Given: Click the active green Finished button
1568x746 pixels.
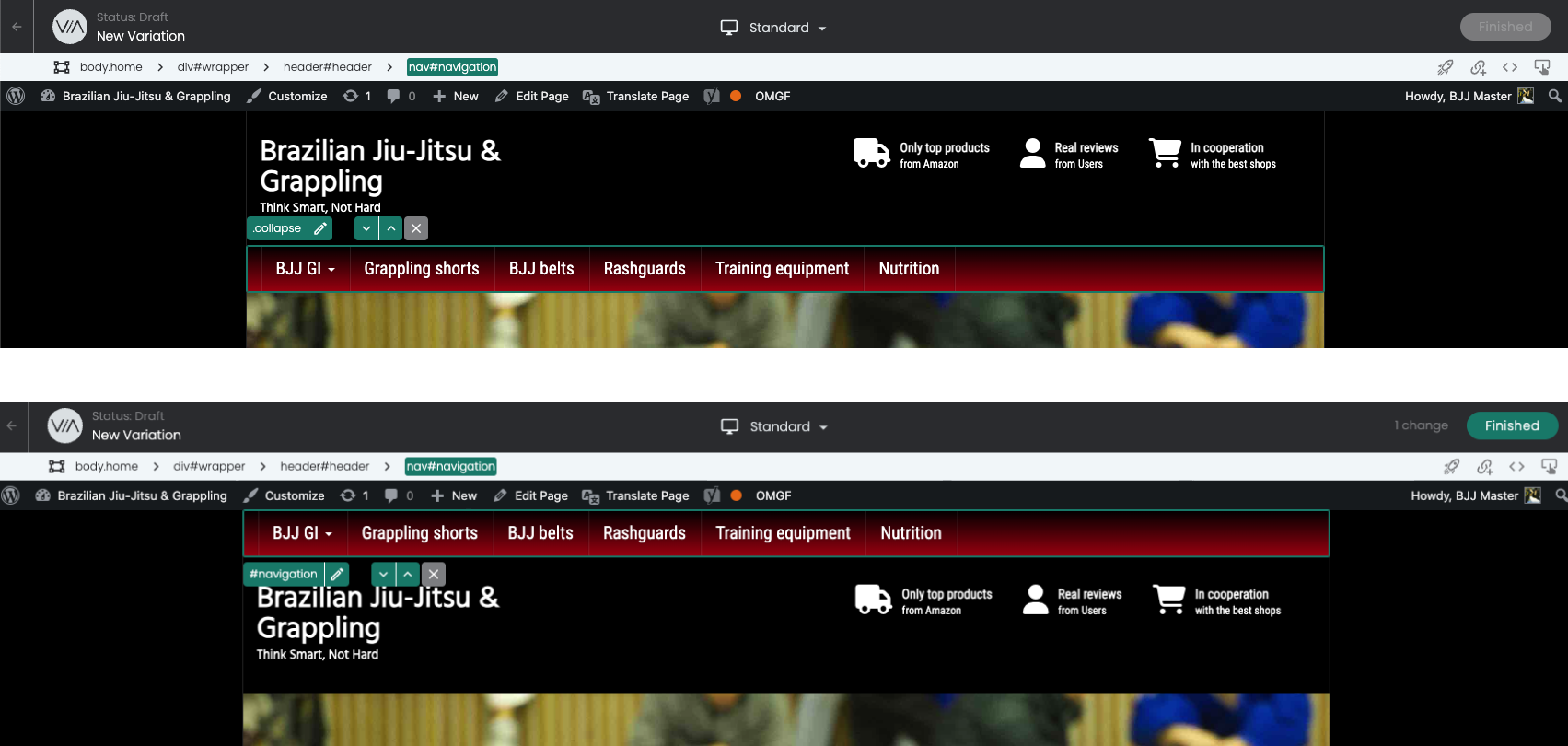Looking at the screenshot, I should (1512, 425).
